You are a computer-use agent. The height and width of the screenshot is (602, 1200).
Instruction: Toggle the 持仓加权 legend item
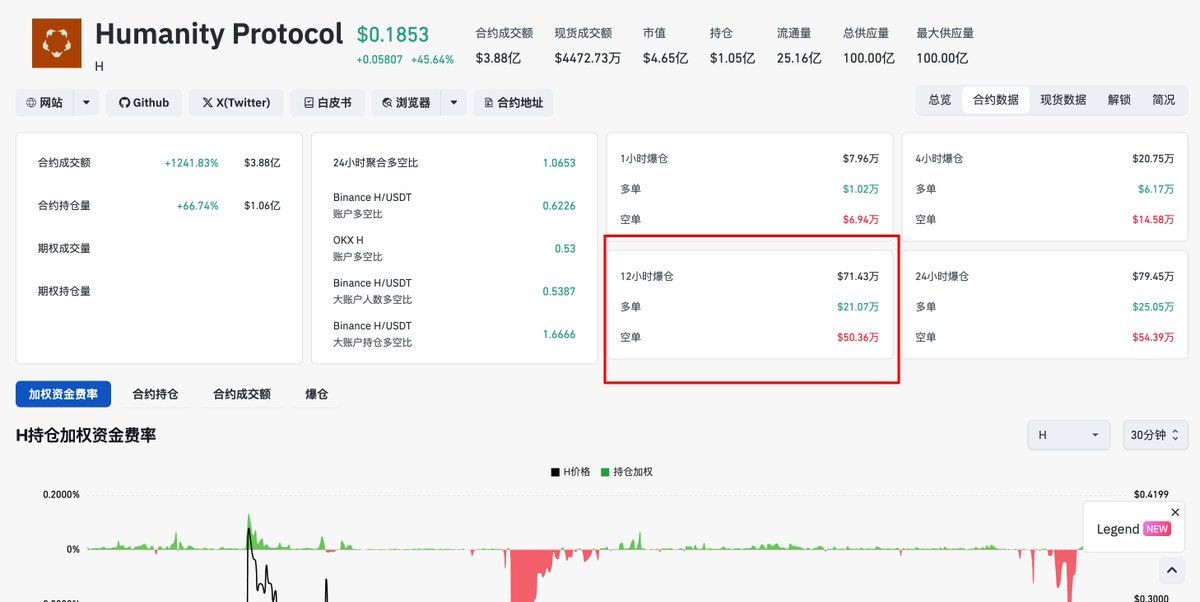tap(626, 471)
